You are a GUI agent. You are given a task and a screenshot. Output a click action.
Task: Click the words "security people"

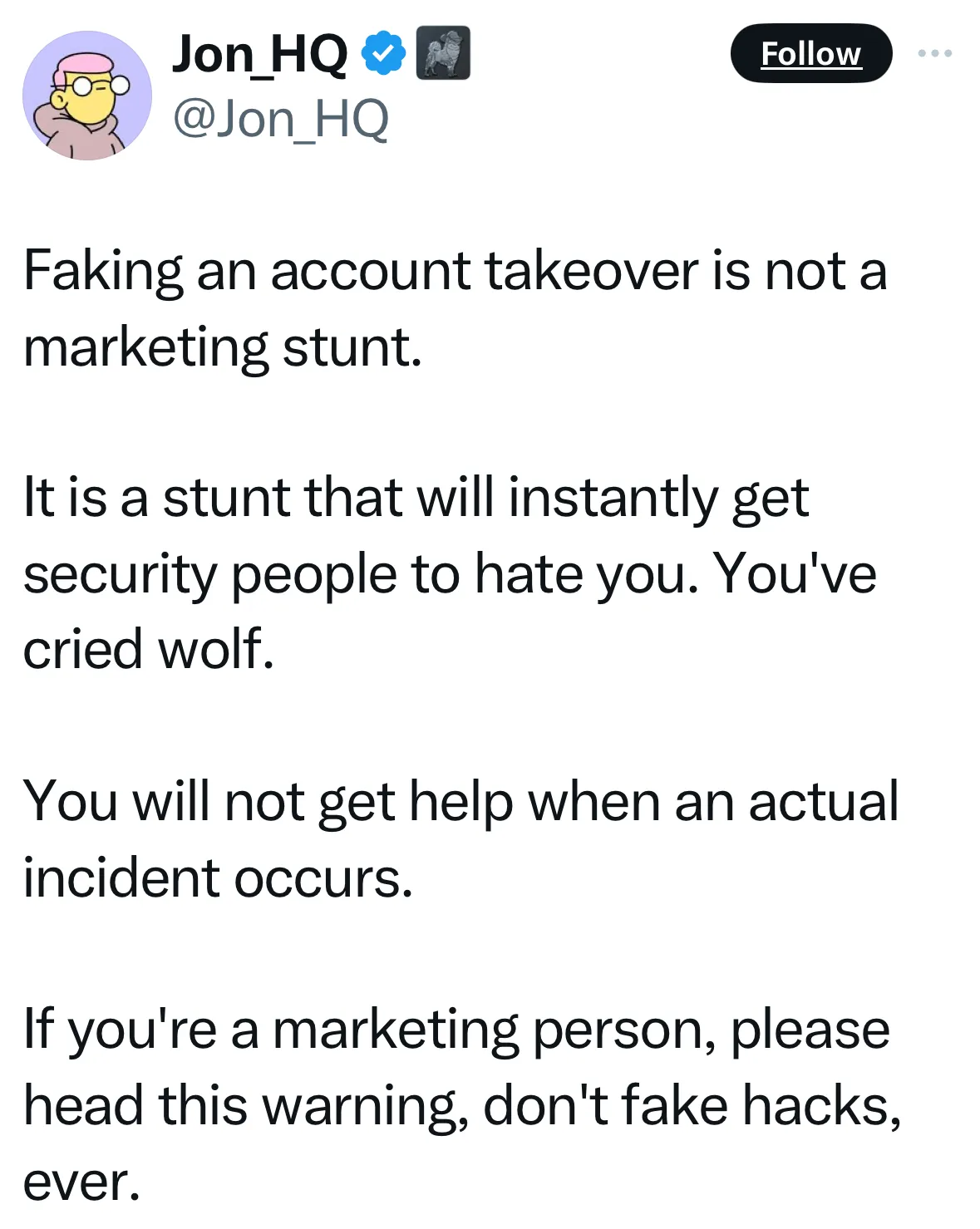pos(209,573)
